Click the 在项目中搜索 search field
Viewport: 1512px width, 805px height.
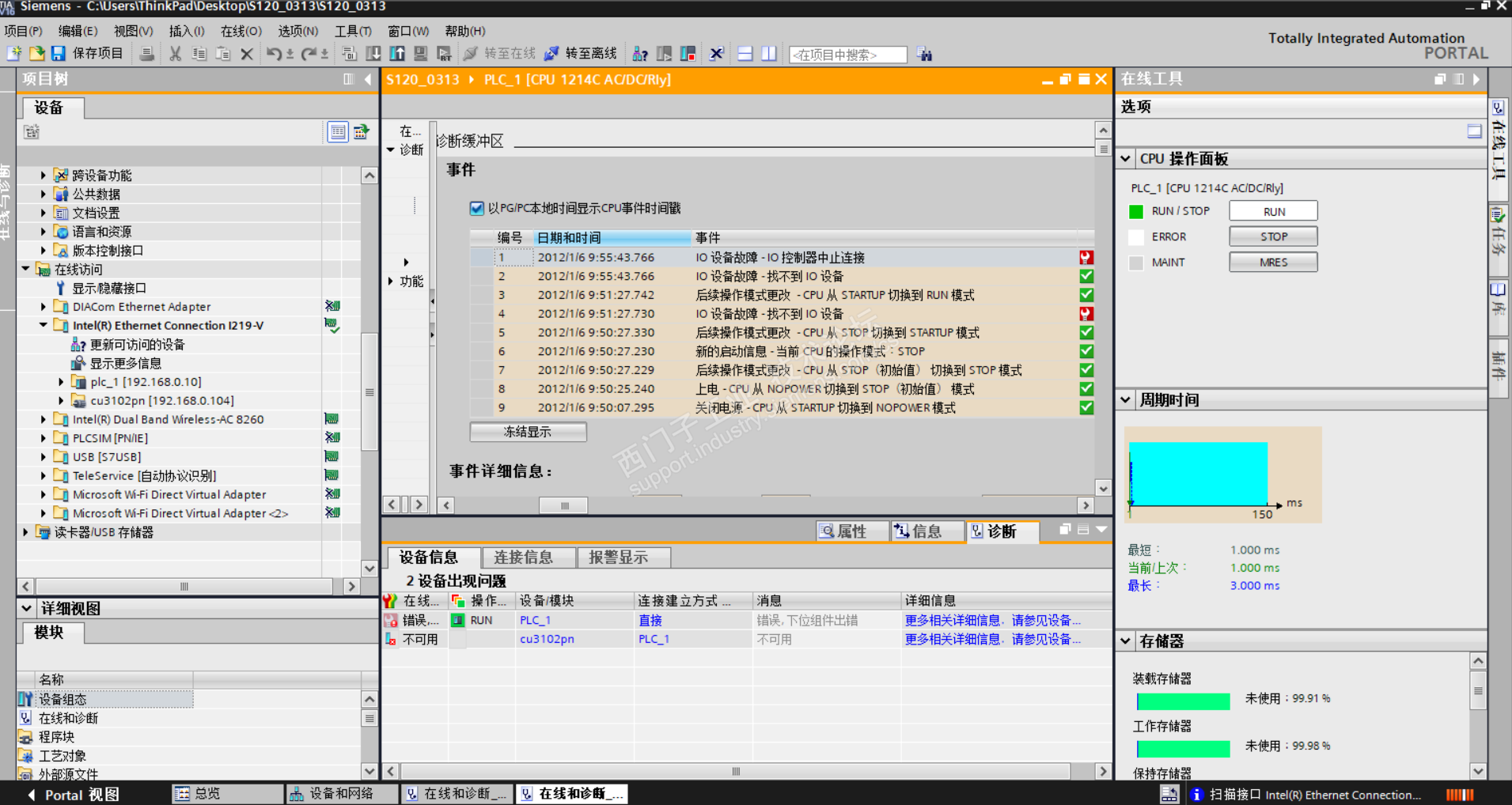click(x=848, y=55)
